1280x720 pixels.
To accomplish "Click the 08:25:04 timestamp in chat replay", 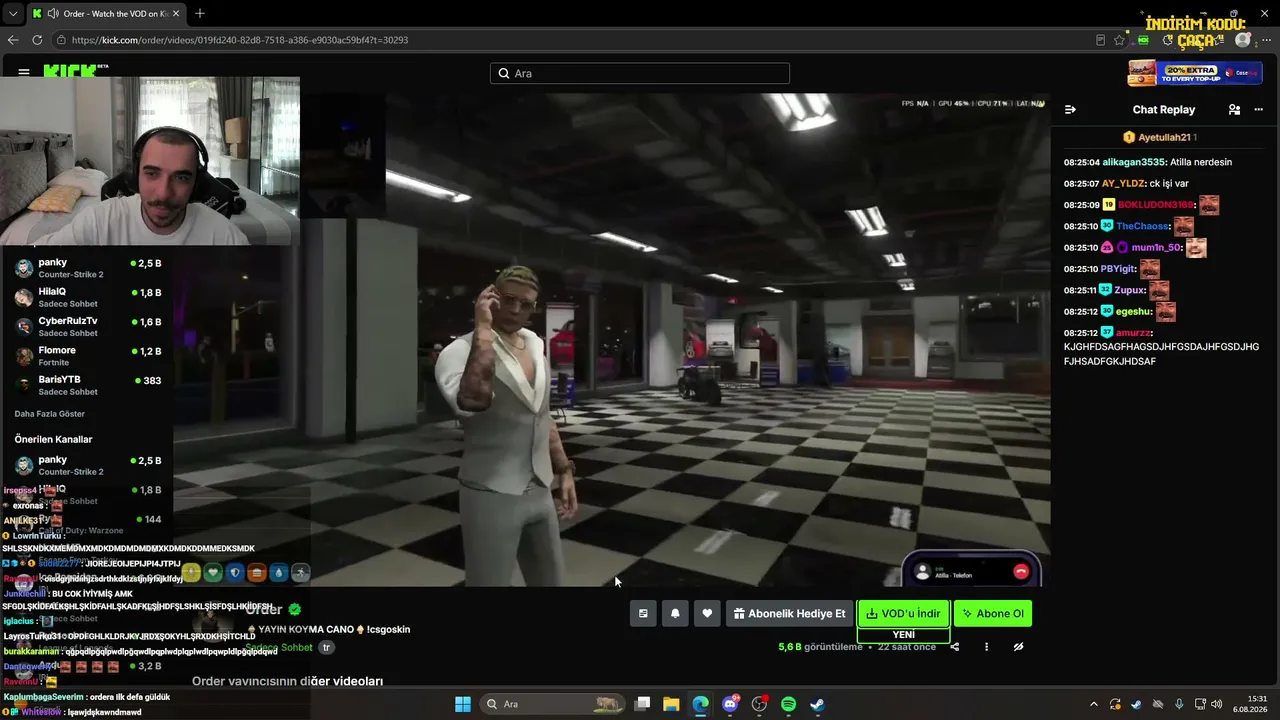I will [x=1082, y=162].
